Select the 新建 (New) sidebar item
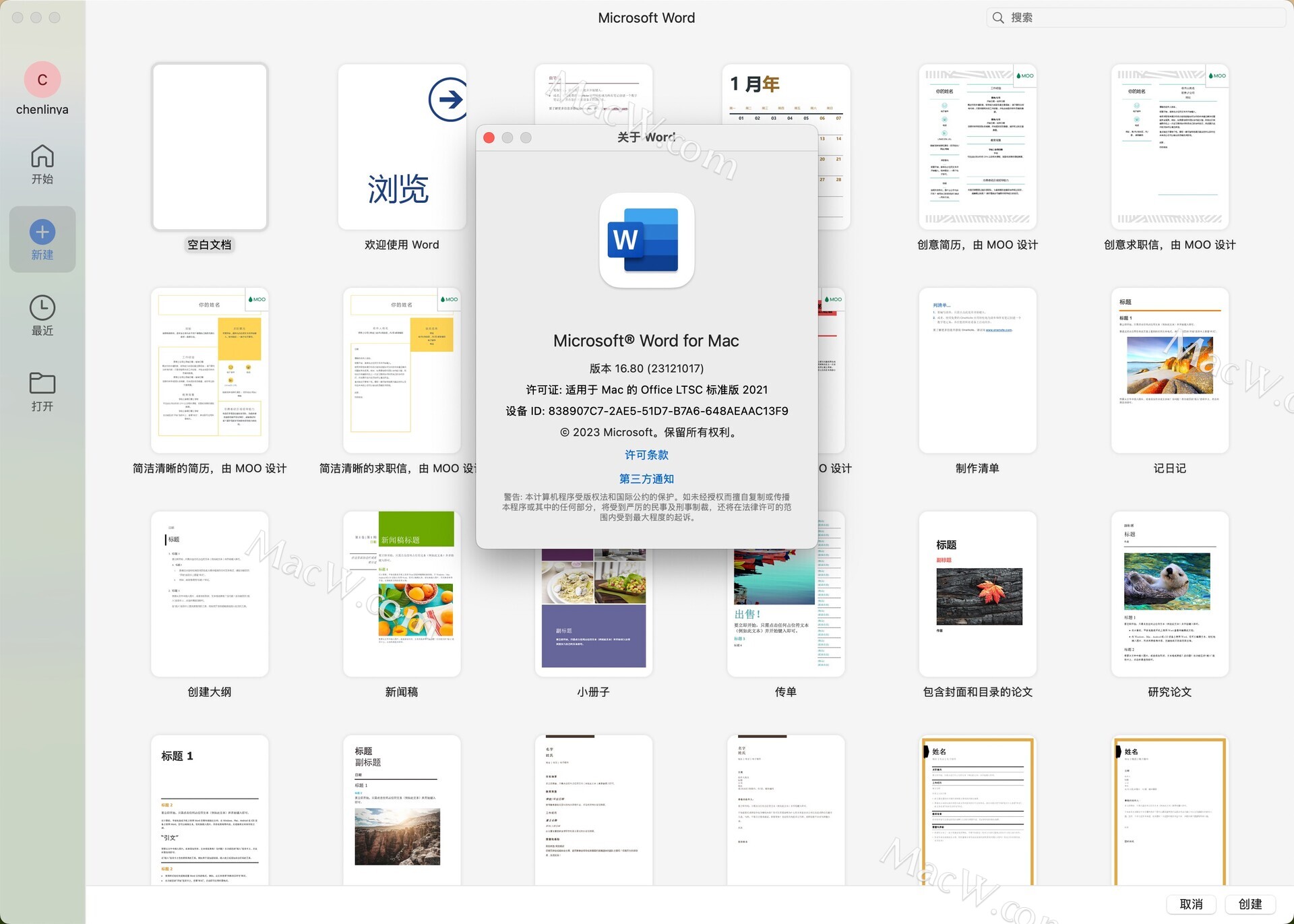Viewport: 1294px width, 924px height. click(x=42, y=240)
